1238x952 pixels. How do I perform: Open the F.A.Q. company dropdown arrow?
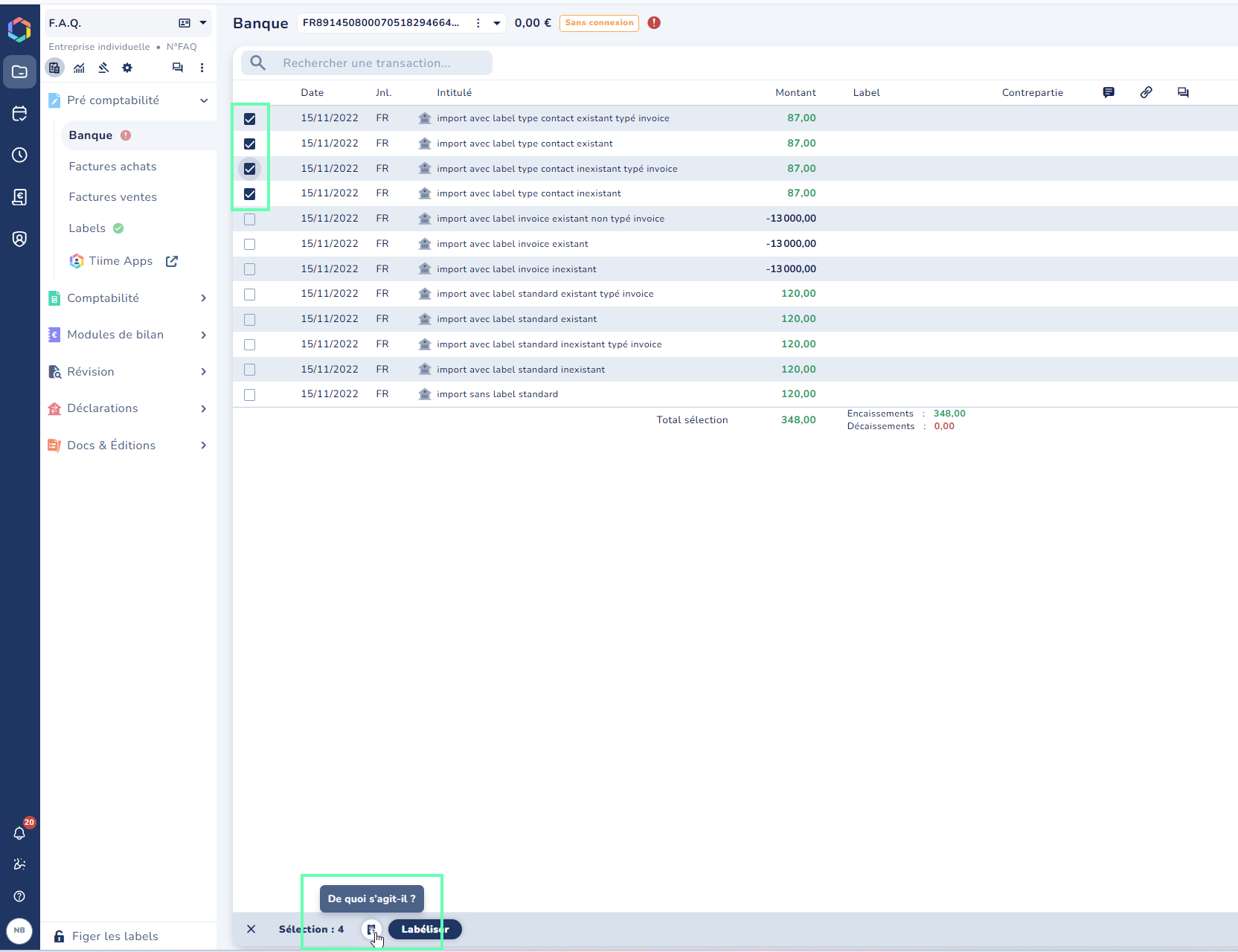(x=203, y=23)
